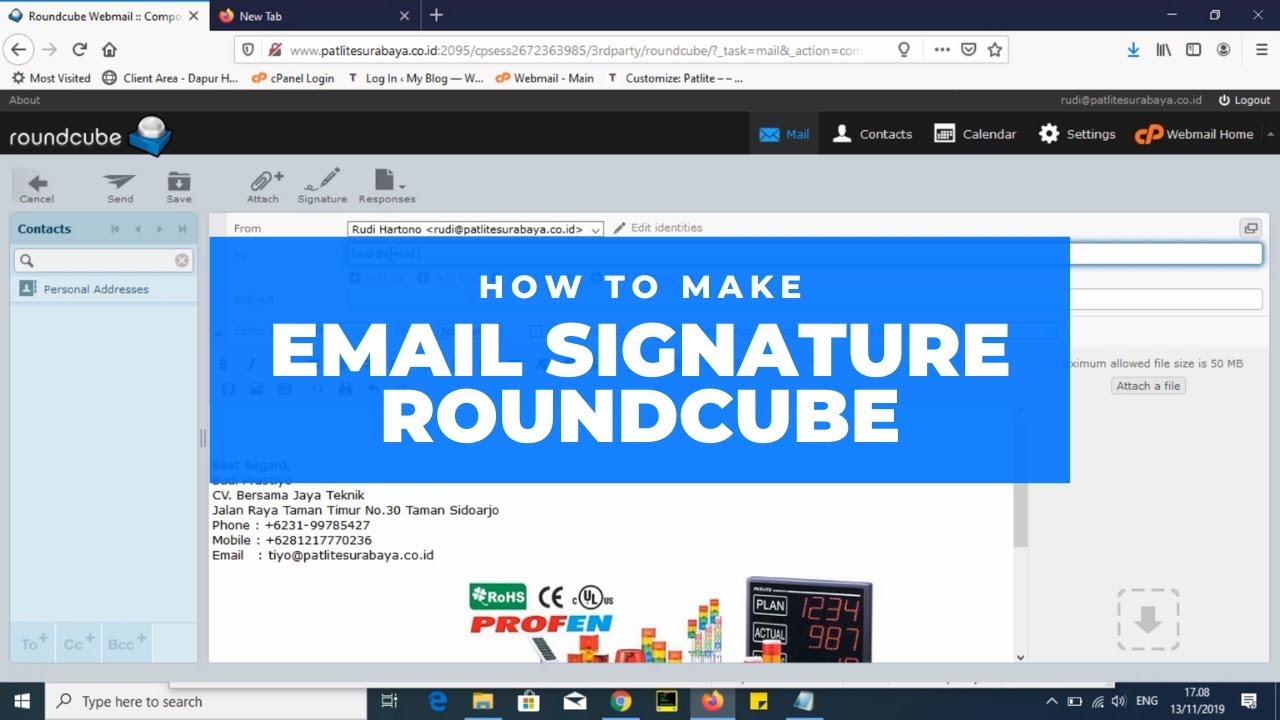Click the contacts search magnifier icon

click(27, 260)
